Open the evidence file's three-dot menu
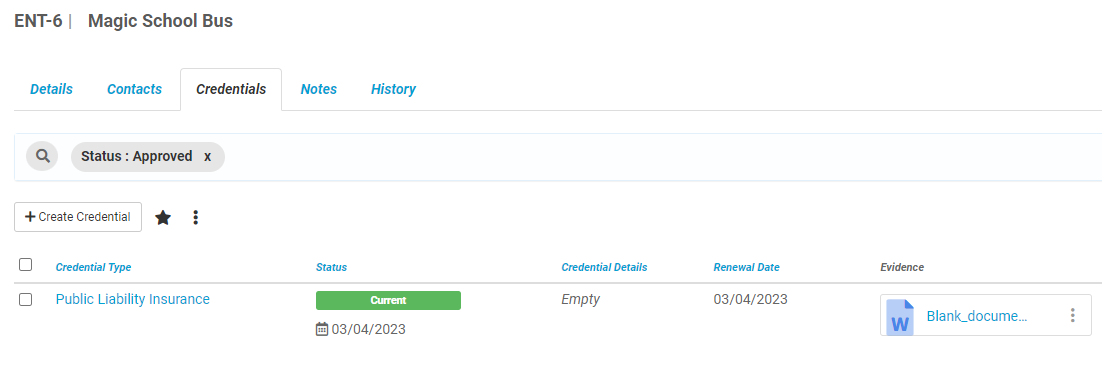The image size is (1102, 365). [x=1072, y=315]
